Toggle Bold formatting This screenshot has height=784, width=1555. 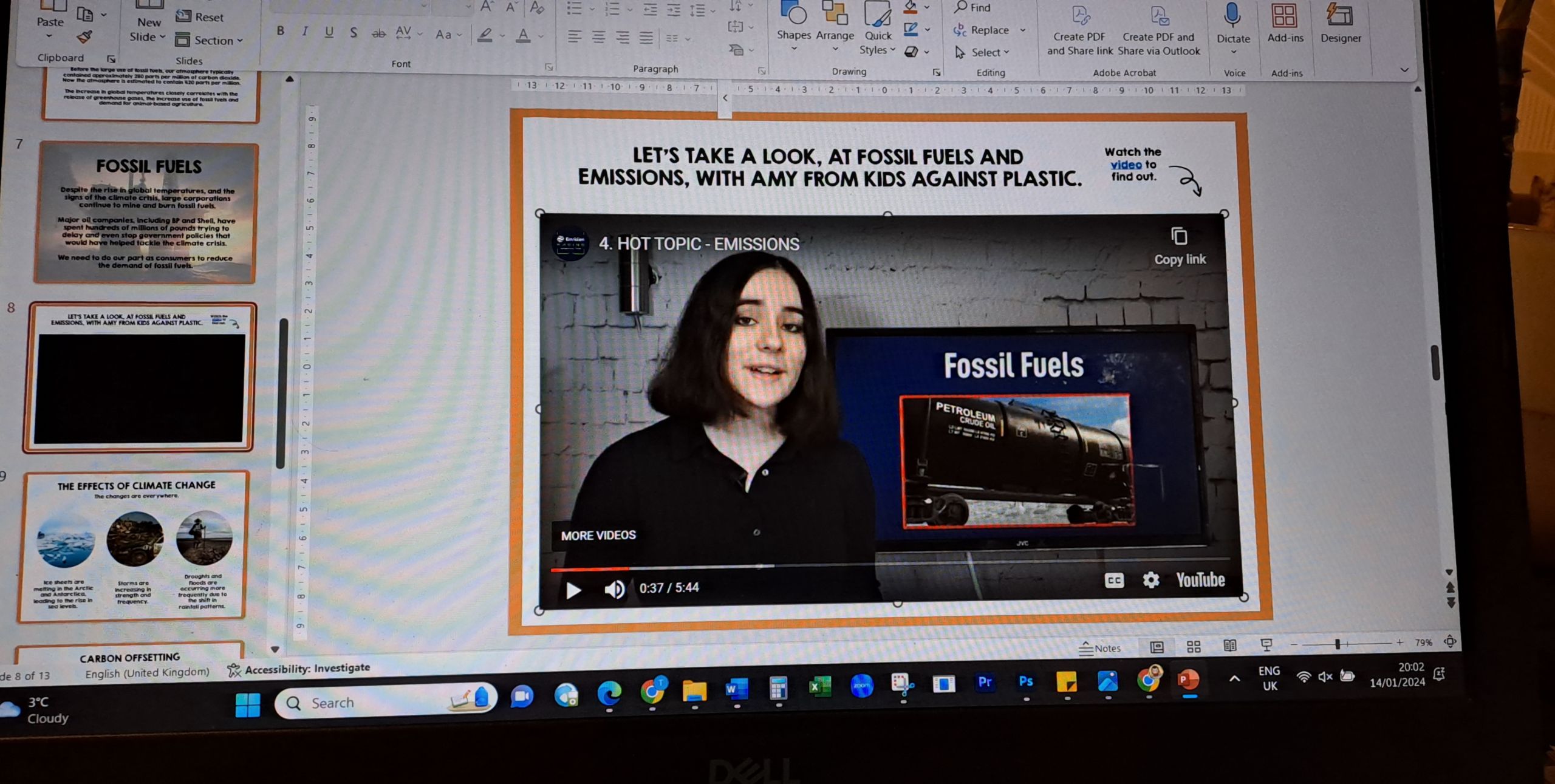(280, 31)
